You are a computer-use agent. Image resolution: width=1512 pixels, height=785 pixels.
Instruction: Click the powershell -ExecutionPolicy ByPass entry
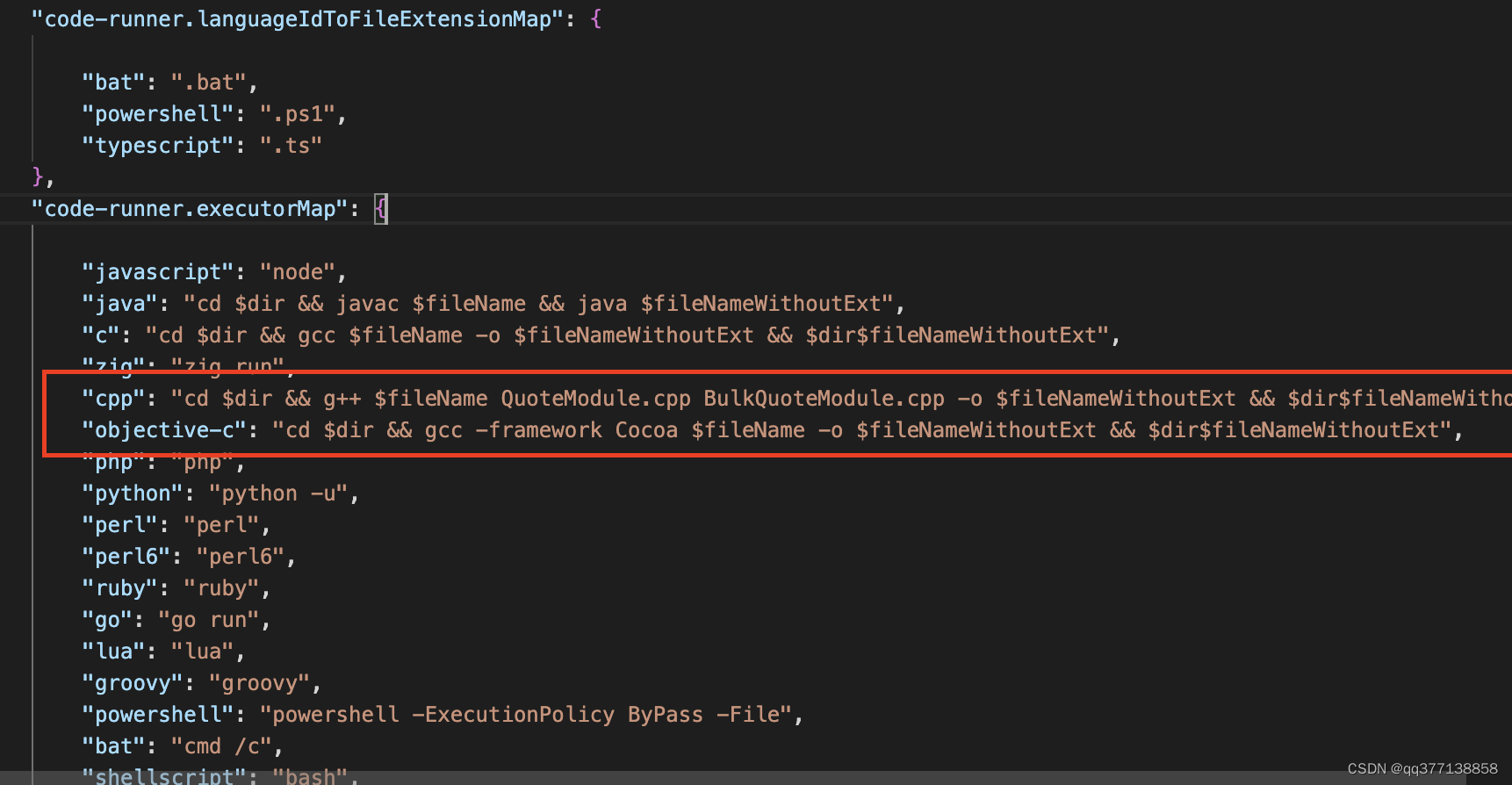point(443,715)
